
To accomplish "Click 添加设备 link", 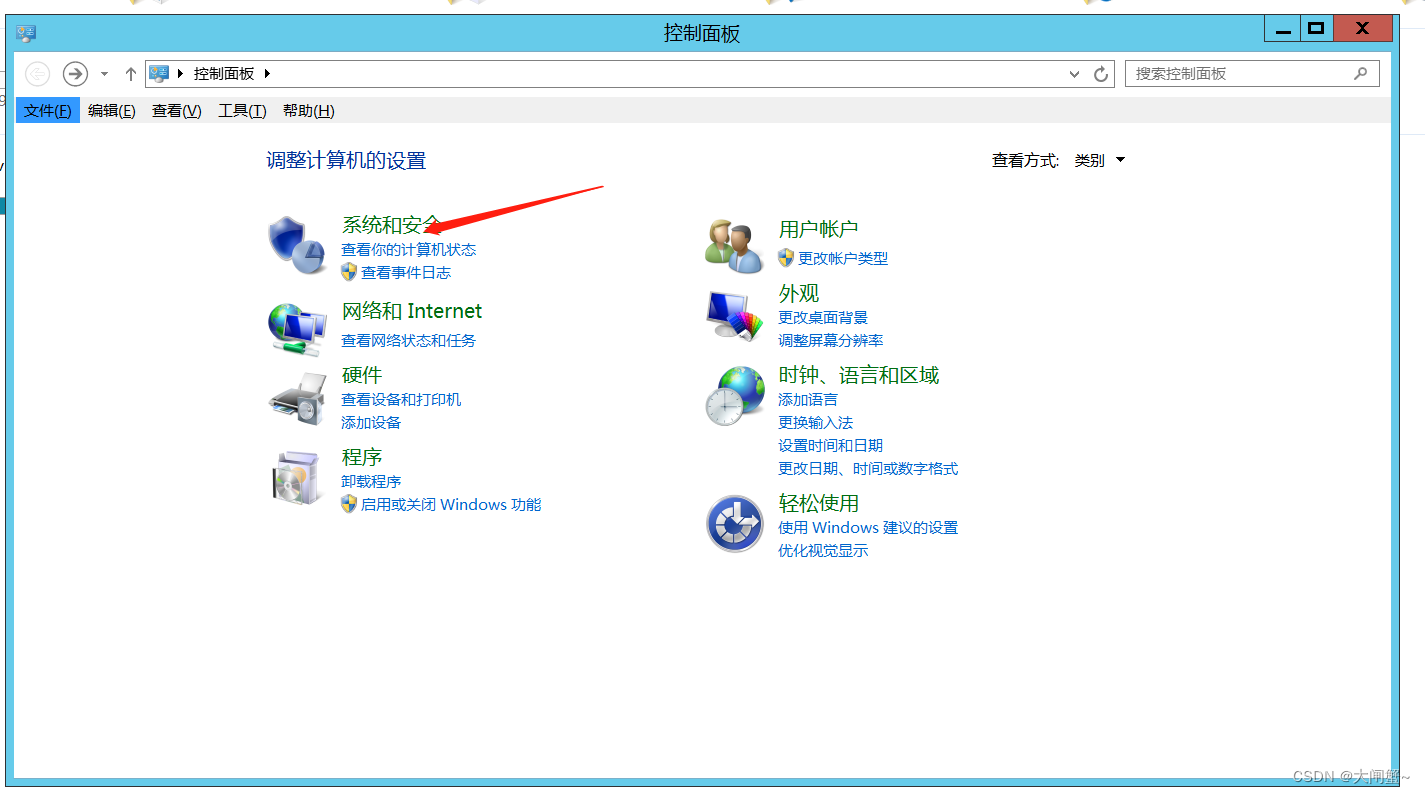I will pyautogui.click(x=371, y=423).
